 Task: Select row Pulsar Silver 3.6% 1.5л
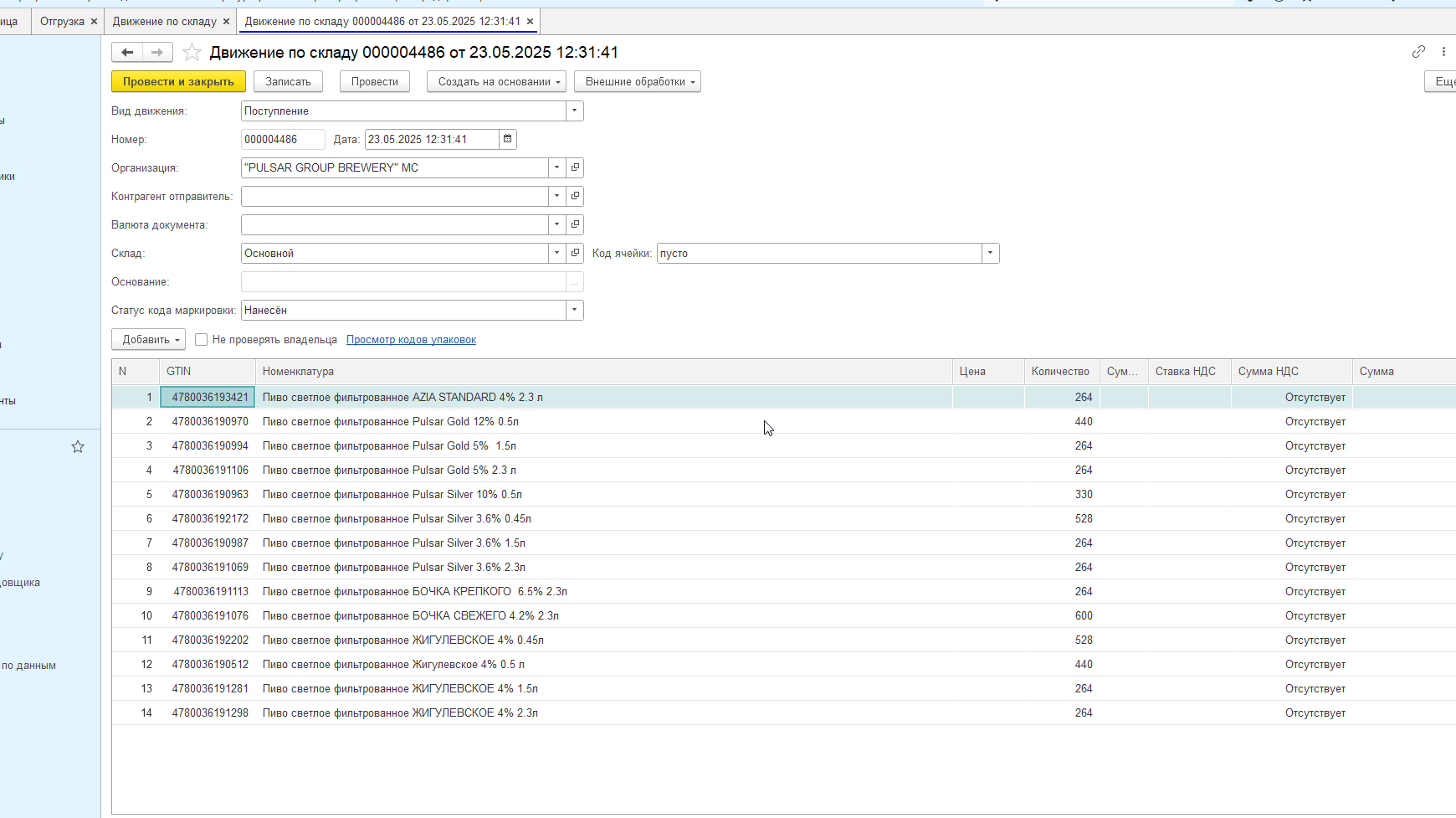783,543
